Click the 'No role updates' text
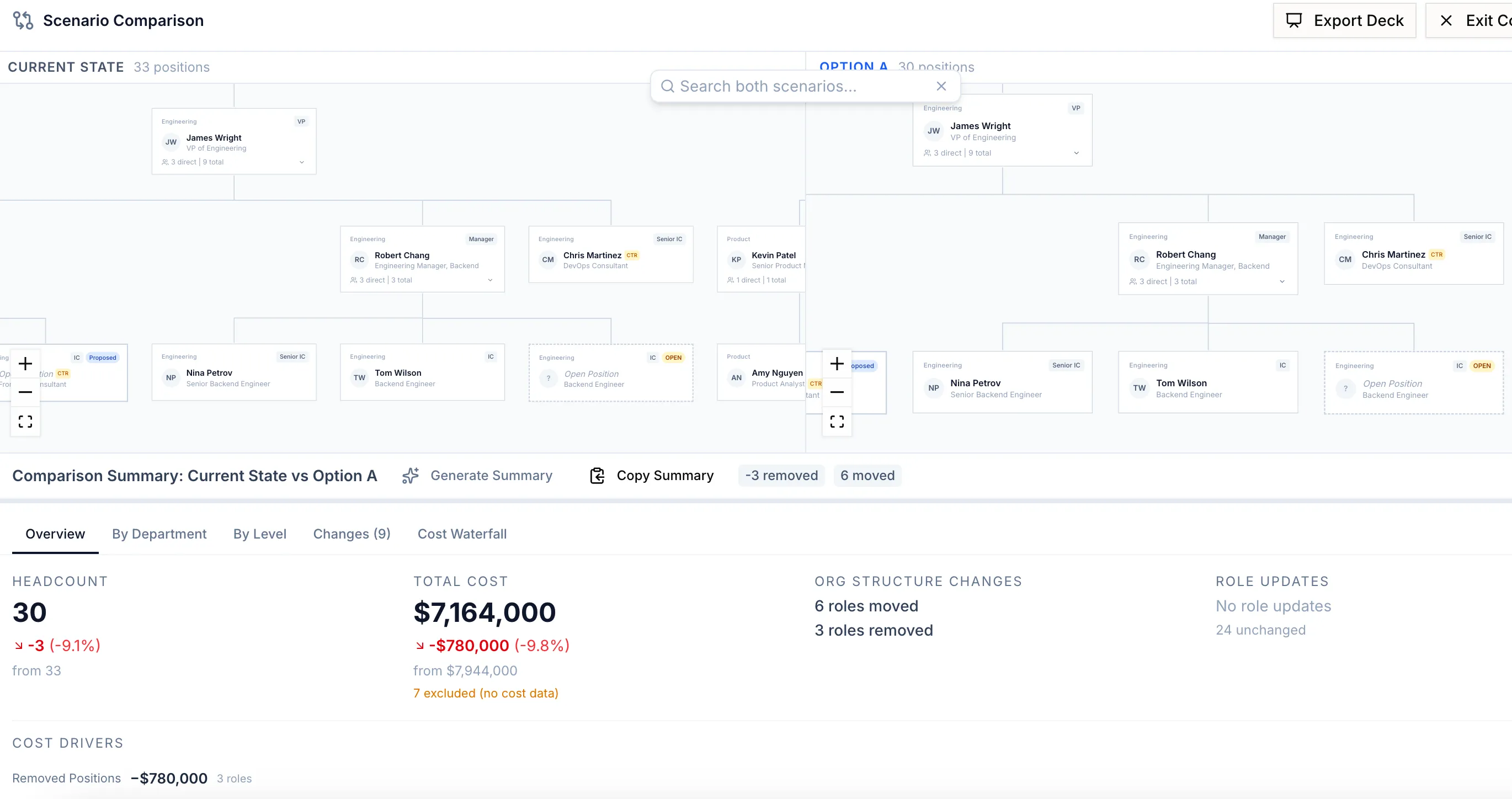 click(1273, 606)
